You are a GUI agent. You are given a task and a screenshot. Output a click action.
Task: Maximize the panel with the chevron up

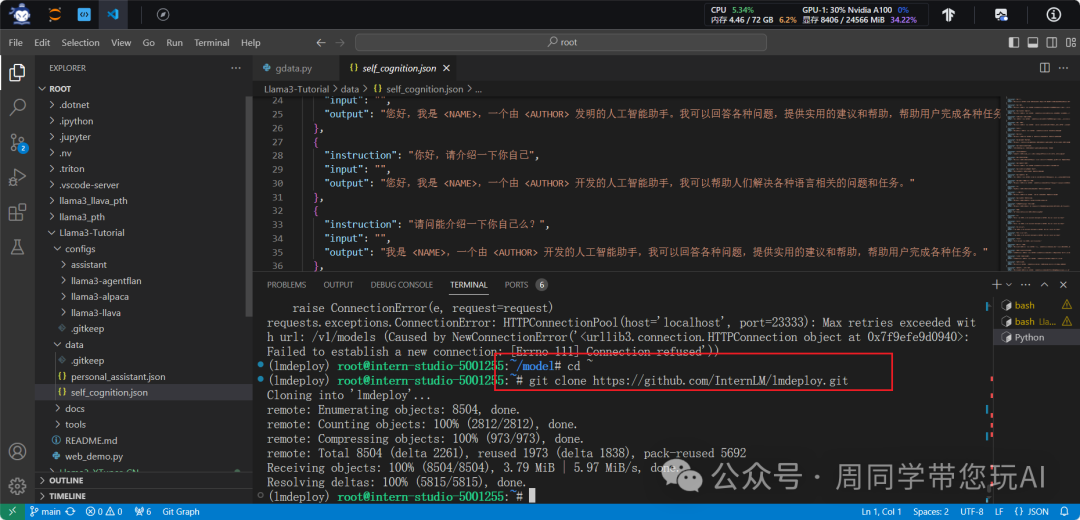pyautogui.click(x=1045, y=284)
